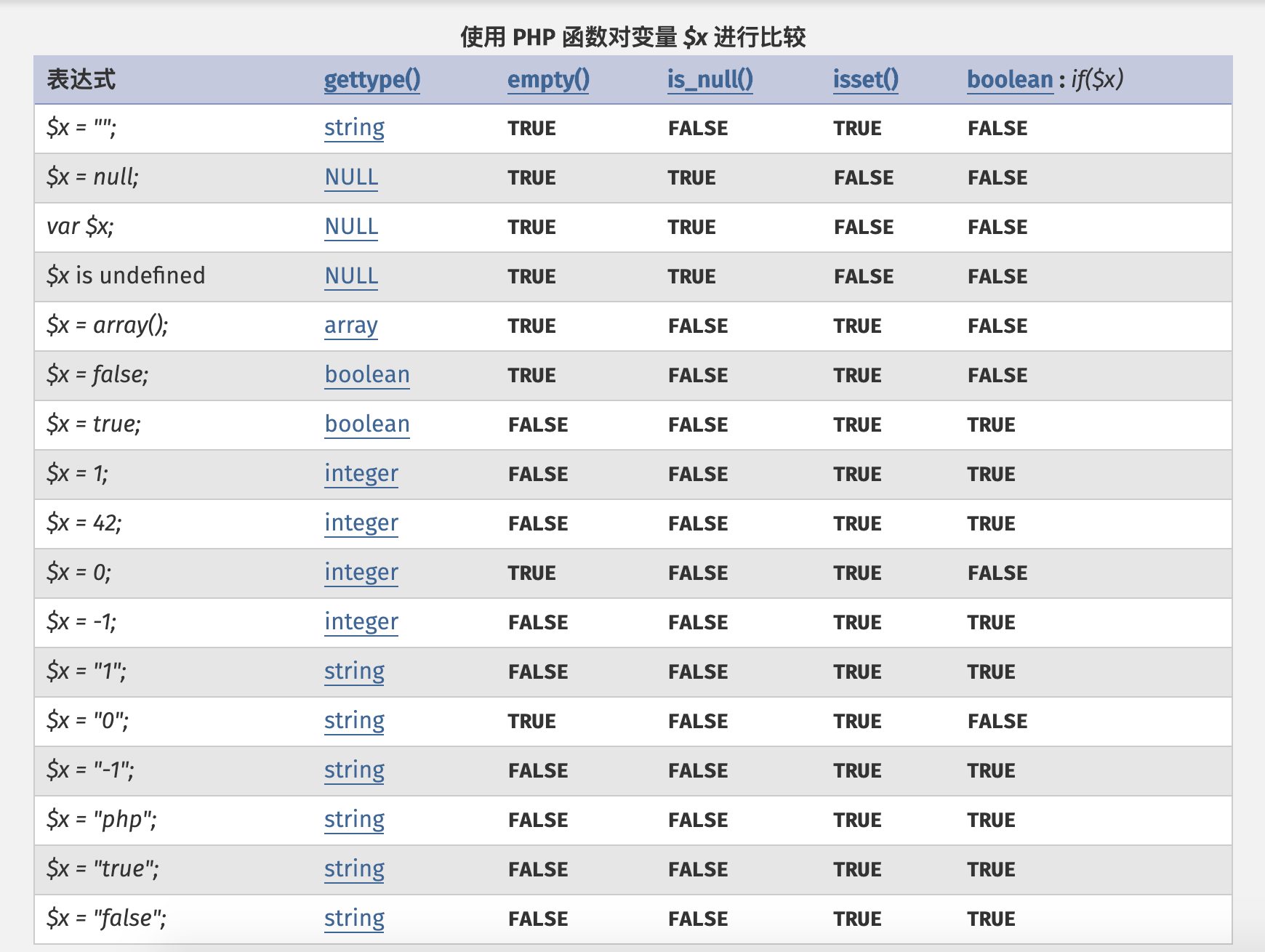Click boolean link in $x = true row

(367, 424)
